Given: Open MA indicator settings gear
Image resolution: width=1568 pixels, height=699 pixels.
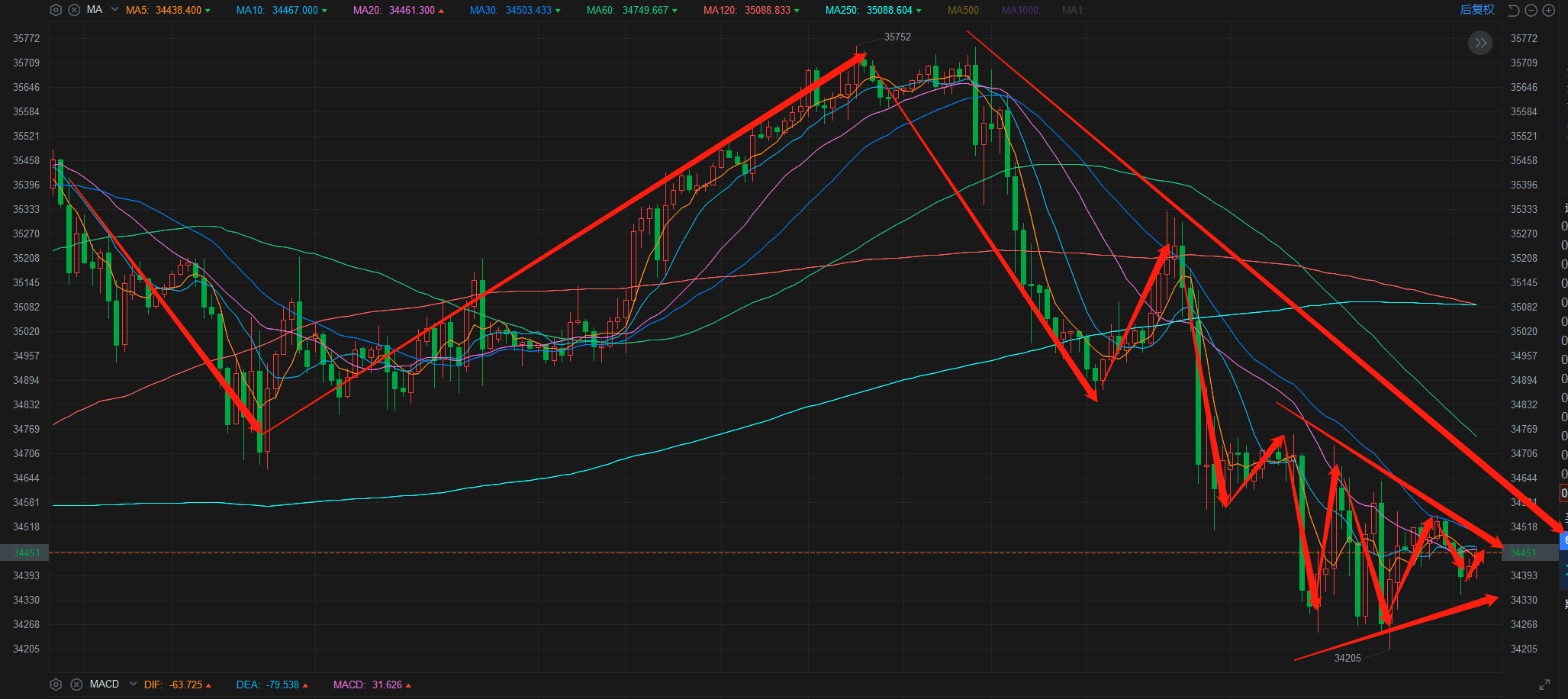Looking at the screenshot, I should click(x=56, y=10).
